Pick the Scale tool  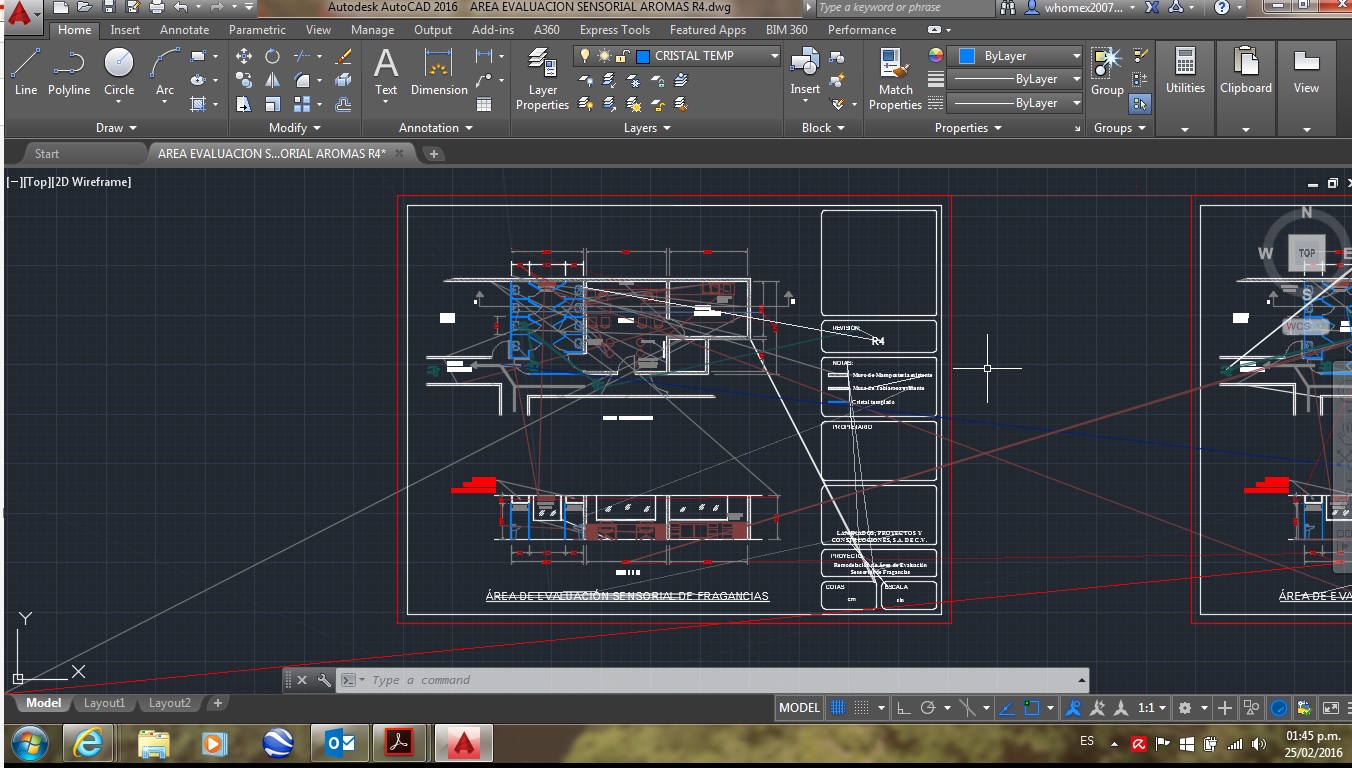tap(272, 104)
